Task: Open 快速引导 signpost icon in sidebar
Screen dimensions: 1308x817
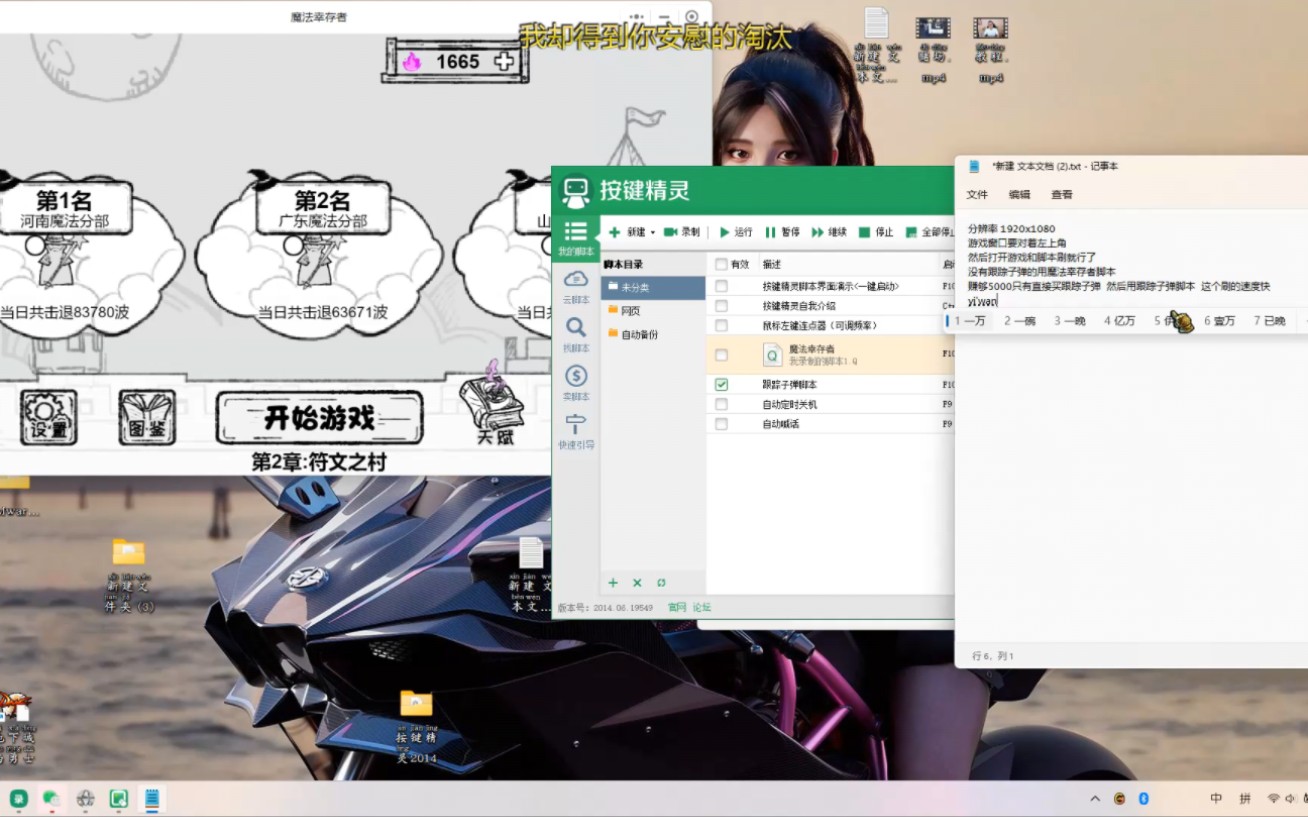Action: [575, 432]
